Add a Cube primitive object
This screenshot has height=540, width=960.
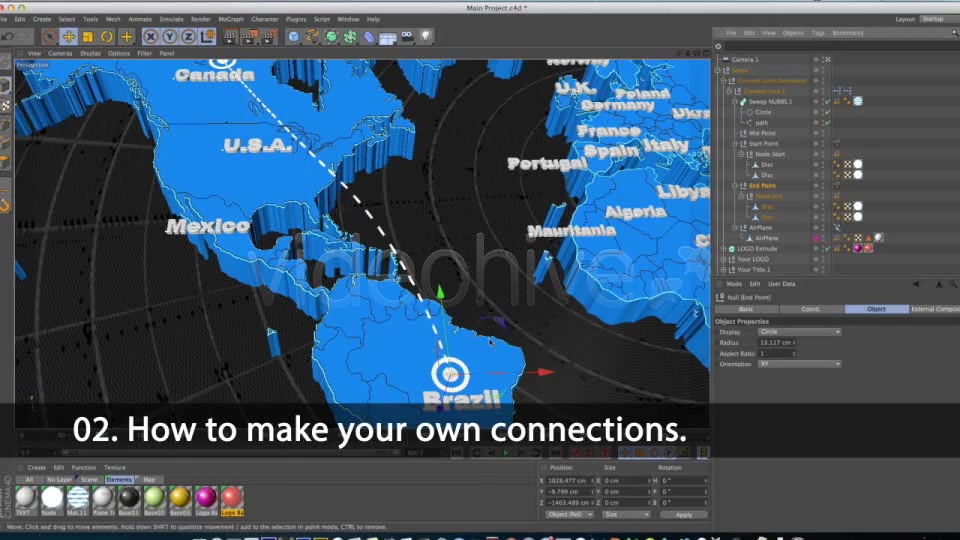[x=294, y=37]
